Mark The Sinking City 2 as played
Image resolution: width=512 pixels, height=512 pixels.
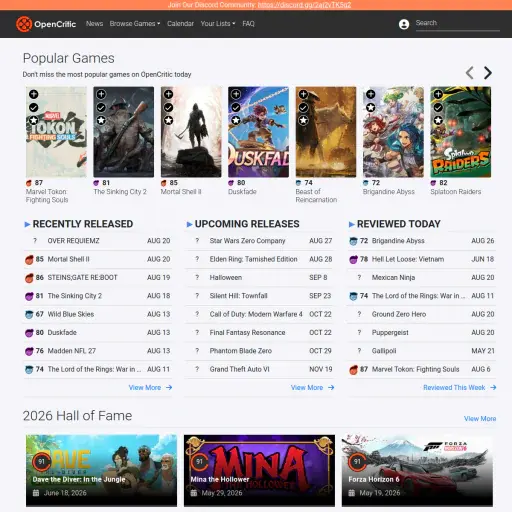(101, 107)
